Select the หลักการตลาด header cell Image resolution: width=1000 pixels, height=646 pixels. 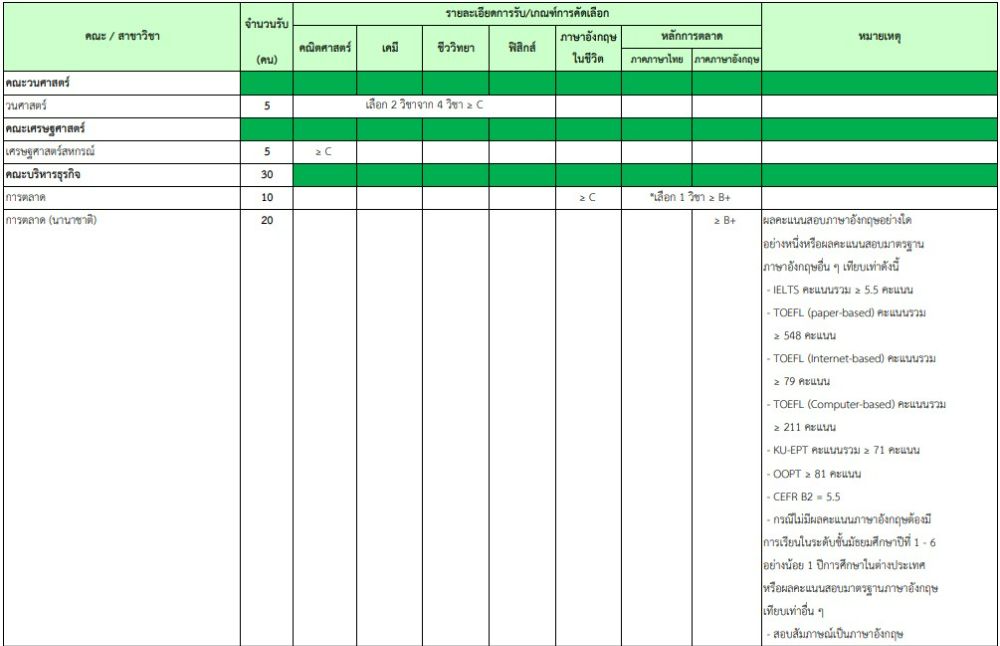click(x=691, y=36)
